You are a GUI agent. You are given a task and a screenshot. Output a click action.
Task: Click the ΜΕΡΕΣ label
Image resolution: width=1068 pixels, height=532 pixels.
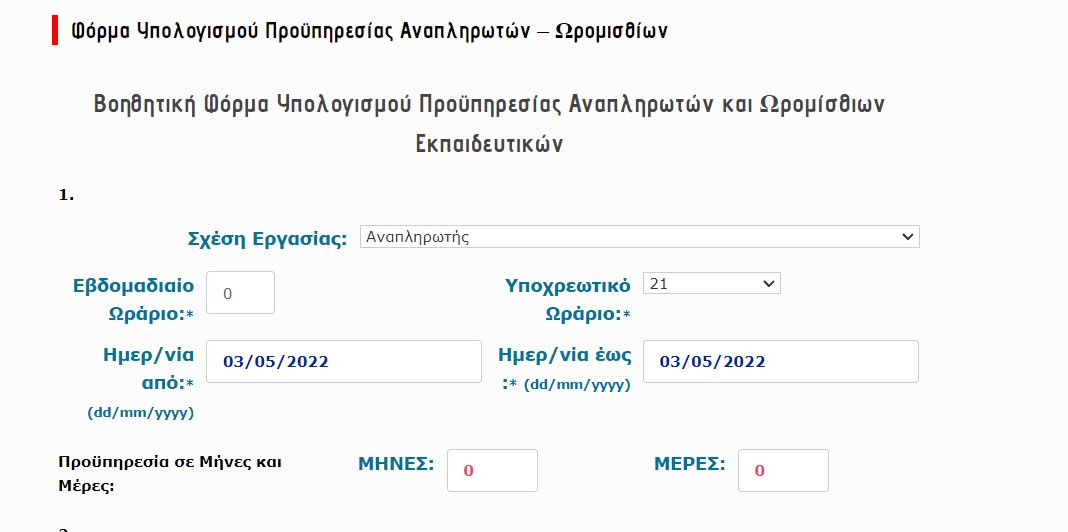tap(689, 463)
